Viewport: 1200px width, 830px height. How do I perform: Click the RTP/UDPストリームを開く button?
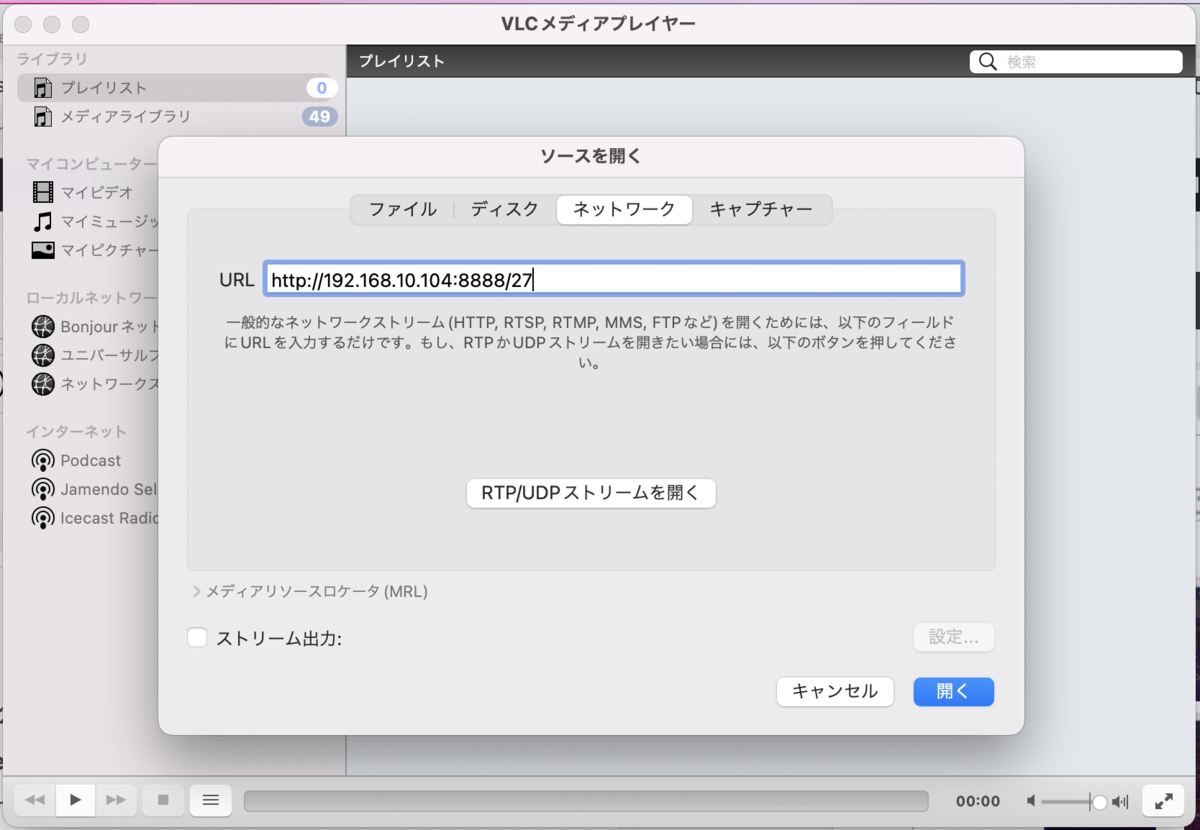coord(591,493)
